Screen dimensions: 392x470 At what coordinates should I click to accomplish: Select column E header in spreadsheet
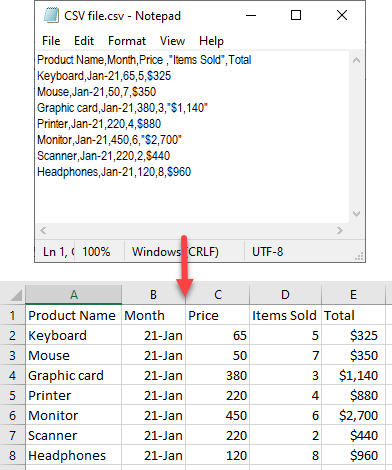click(353, 295)
